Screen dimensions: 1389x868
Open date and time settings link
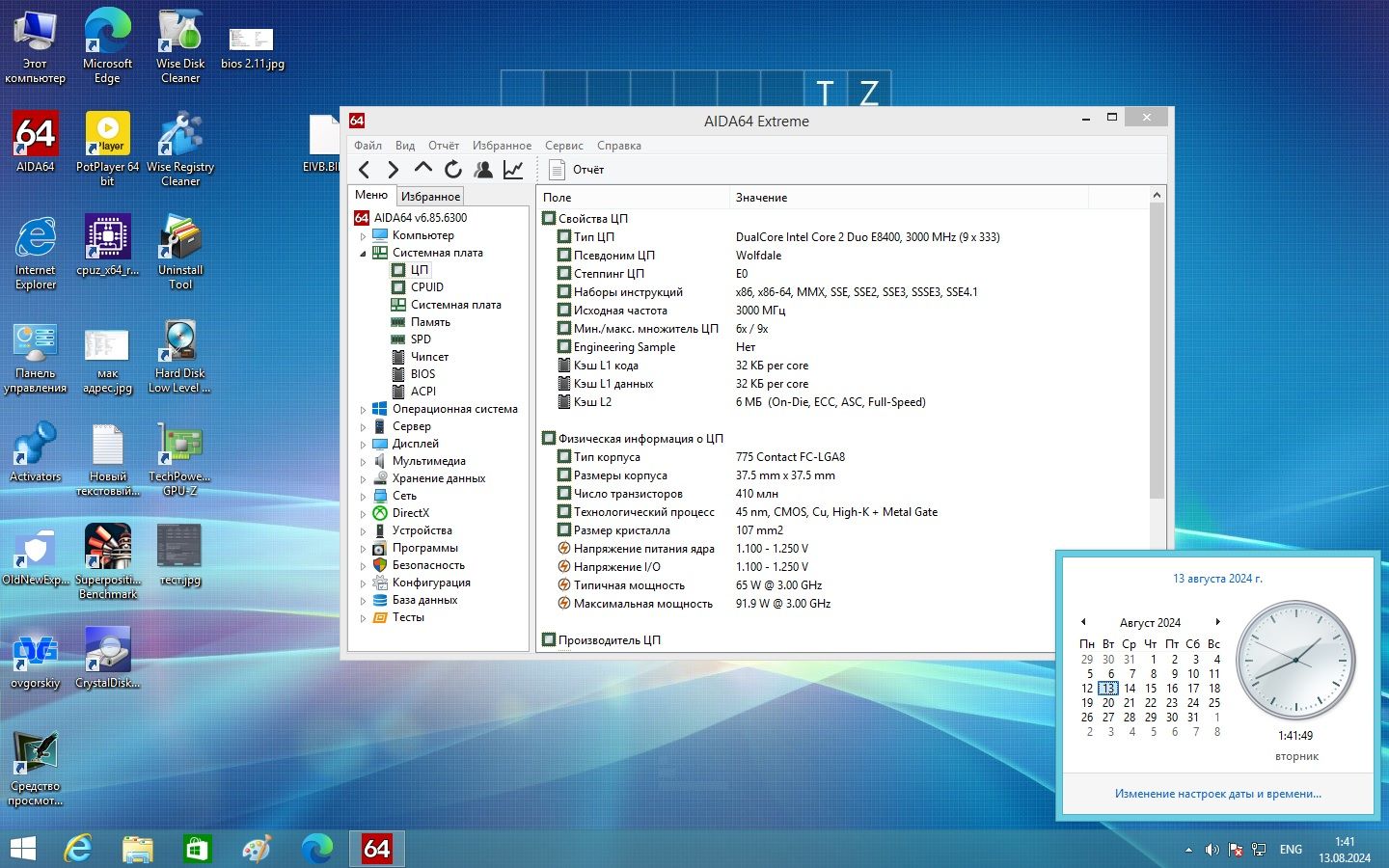point(1218,794)
